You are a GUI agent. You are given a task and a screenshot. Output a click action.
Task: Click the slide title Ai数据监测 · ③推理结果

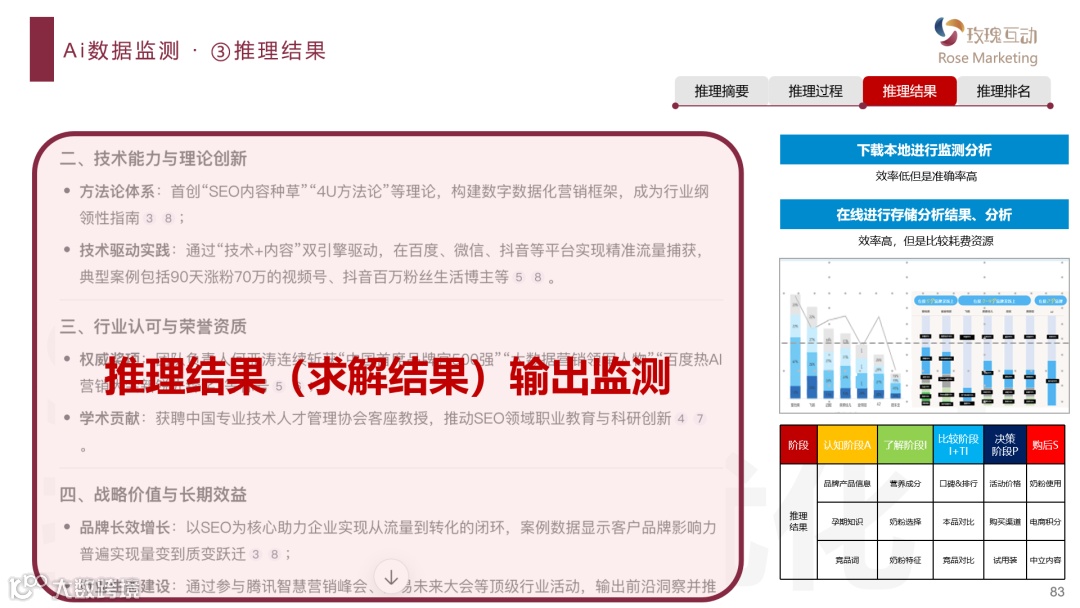tap(194, 51)
